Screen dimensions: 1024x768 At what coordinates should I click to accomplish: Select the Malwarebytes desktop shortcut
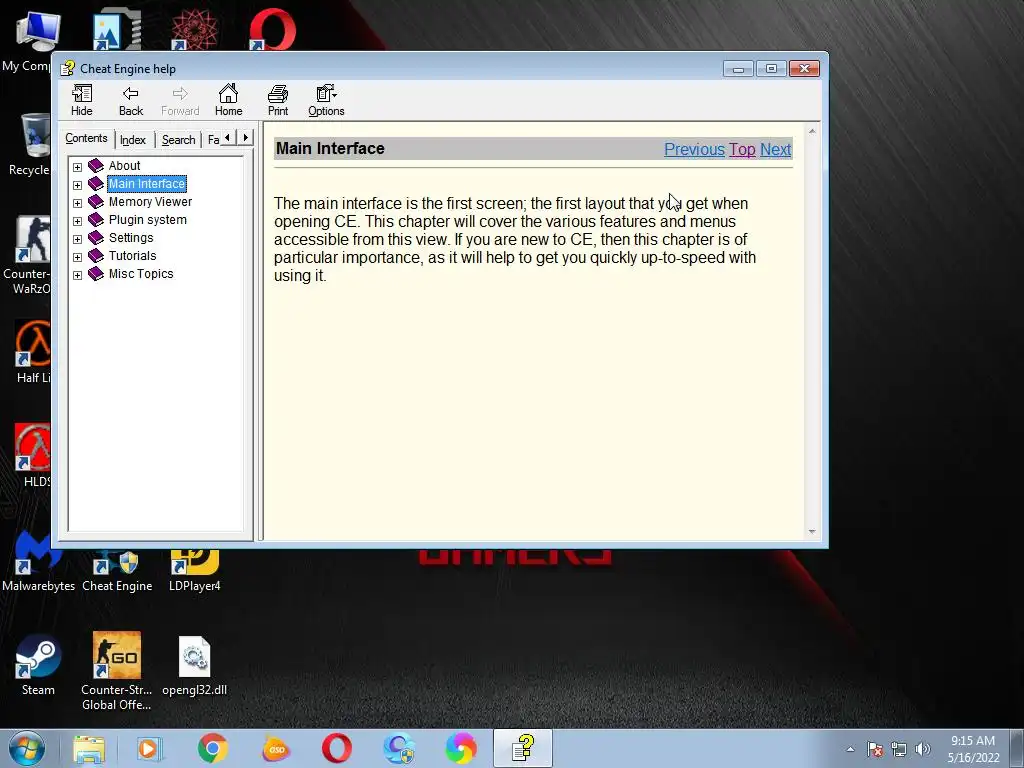[38, 563]
